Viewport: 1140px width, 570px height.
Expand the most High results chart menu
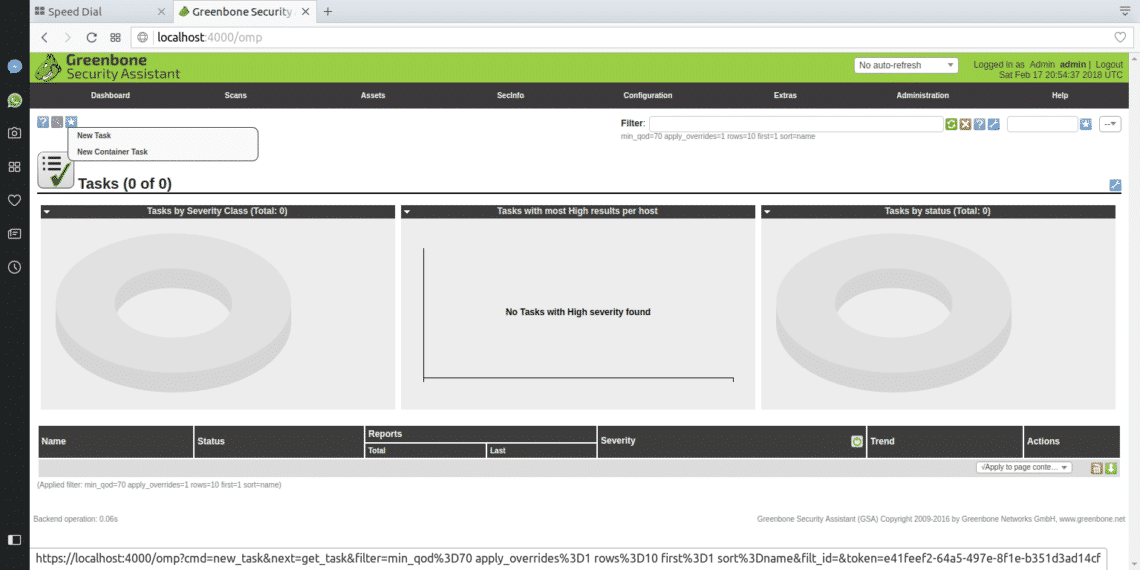tap(407, 212)
